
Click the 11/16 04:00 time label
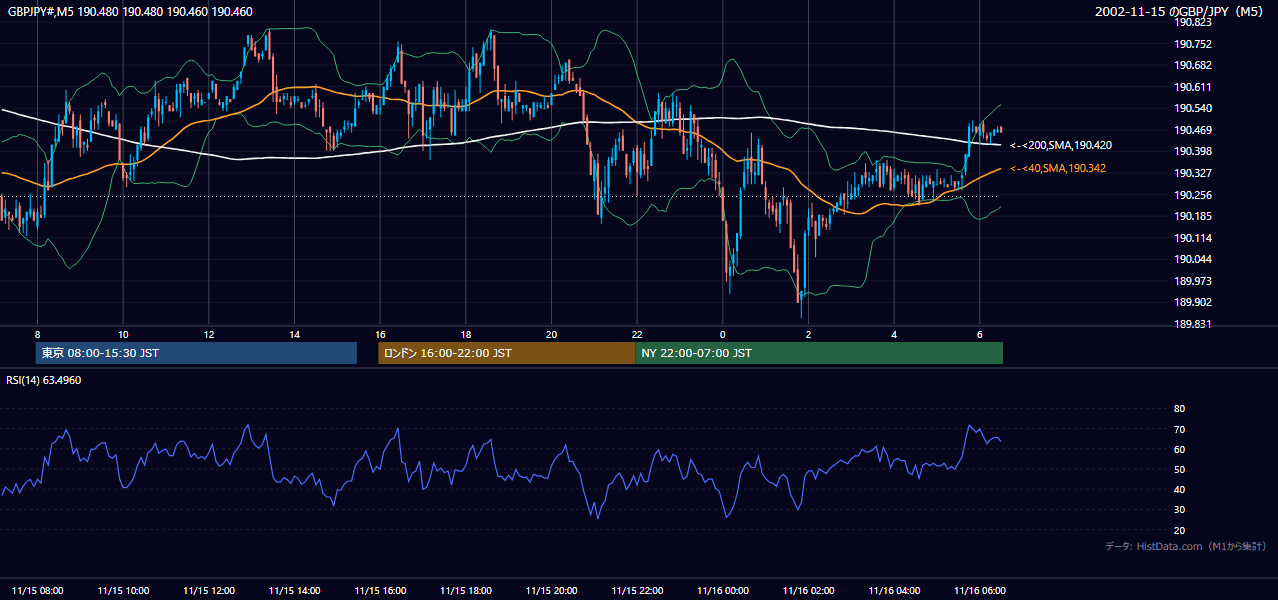click(895, 590)
